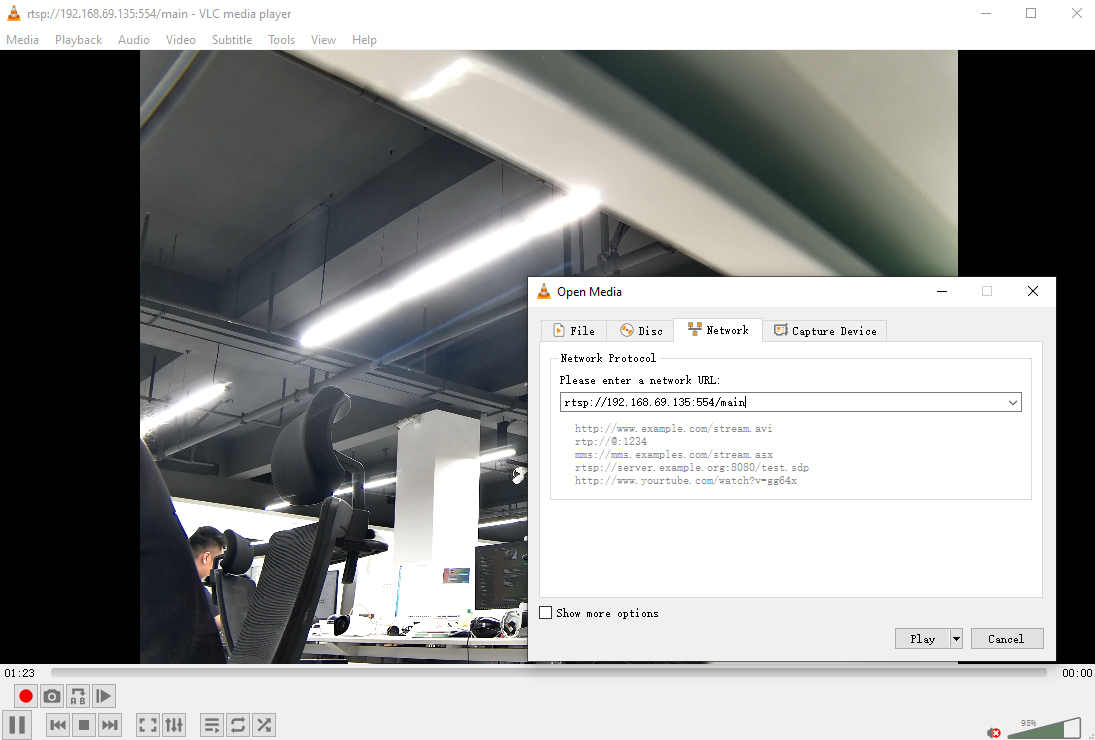Toggle the A-B loop button
The width and height of the screenshot is (1095, 740).
coord(78,696)
